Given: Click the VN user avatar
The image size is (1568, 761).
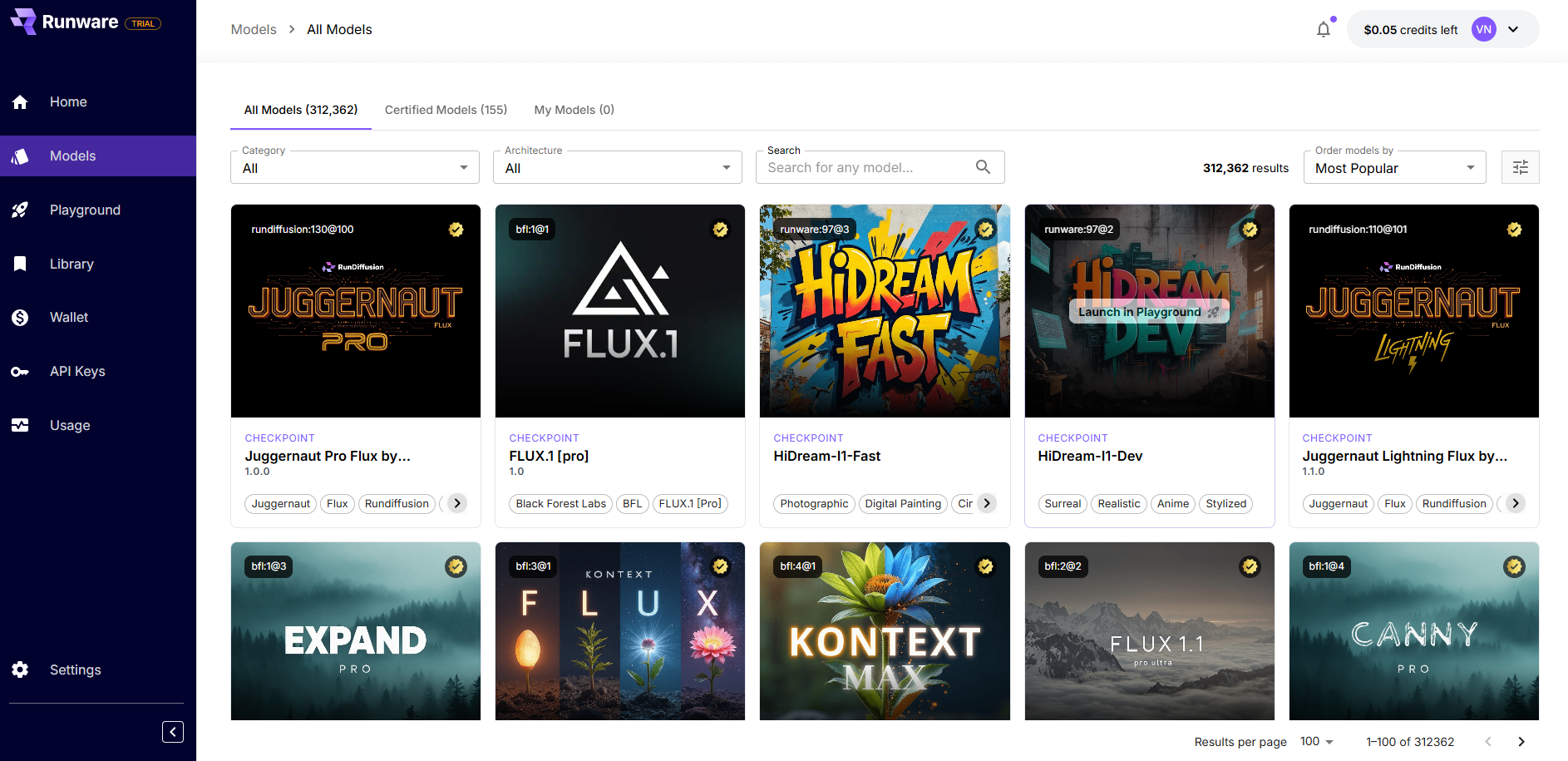Looking at the screenshot, I should (1484, 29).
